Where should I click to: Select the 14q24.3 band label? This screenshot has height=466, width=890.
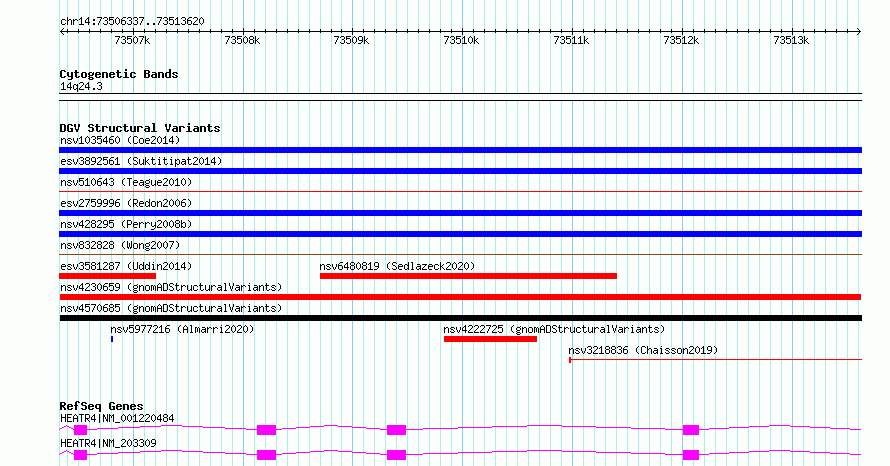[x=81, y=86]
